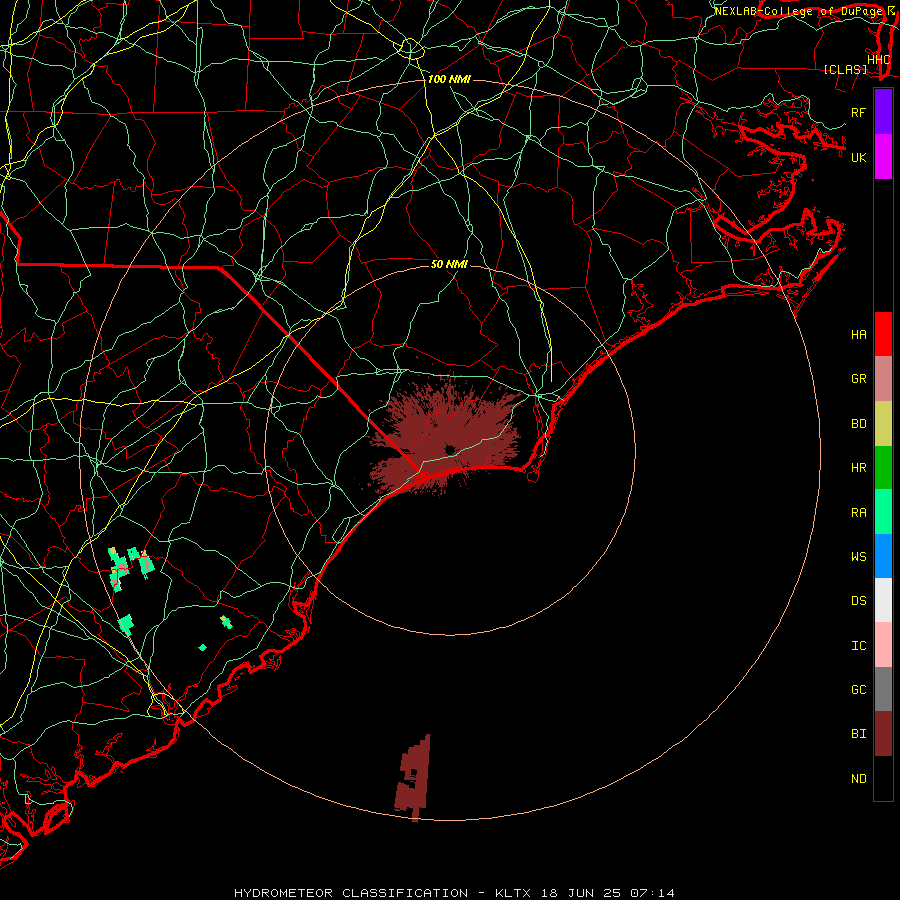Click the dark green HR legend swatch
The image size is (900, 900).
[x=883, y=468]
